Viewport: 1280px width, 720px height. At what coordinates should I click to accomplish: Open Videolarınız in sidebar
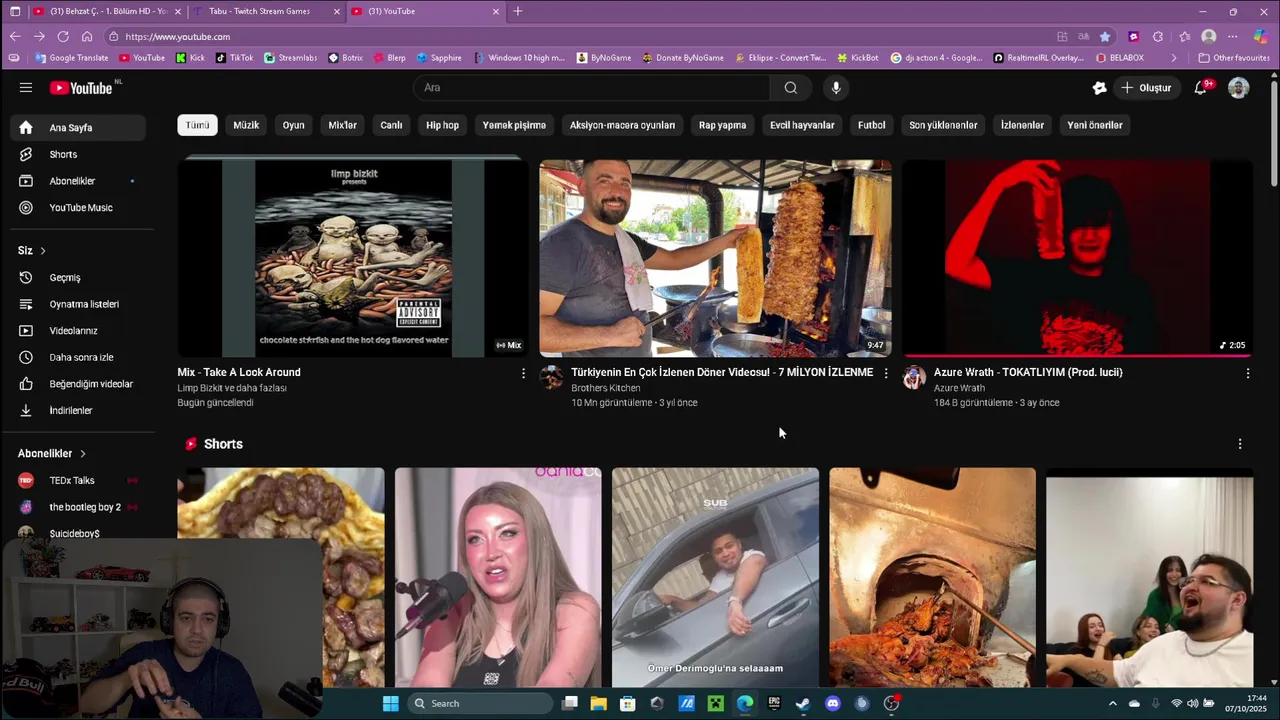78,330
